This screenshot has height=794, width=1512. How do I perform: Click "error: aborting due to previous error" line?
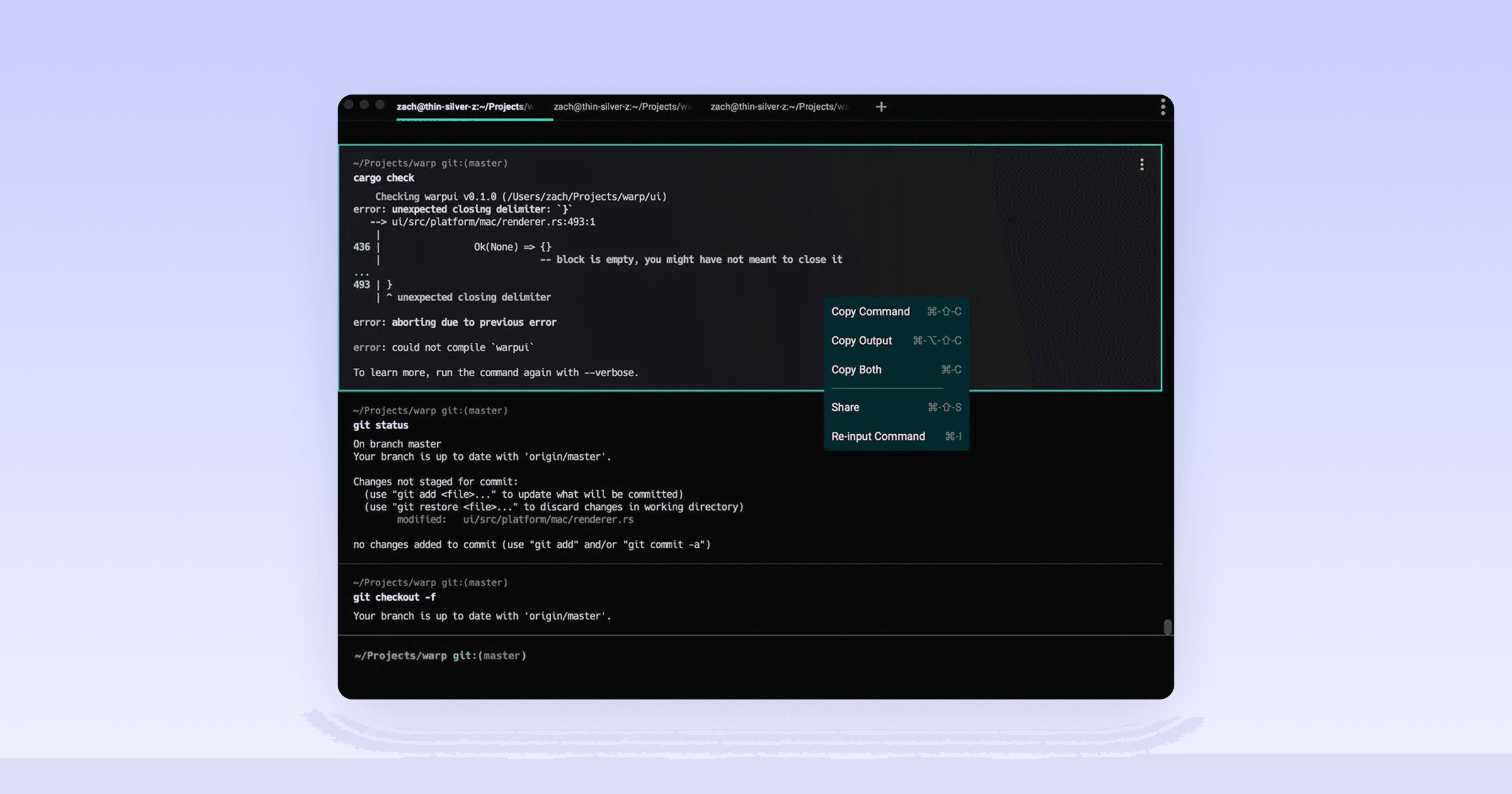(x=455, y=323)
